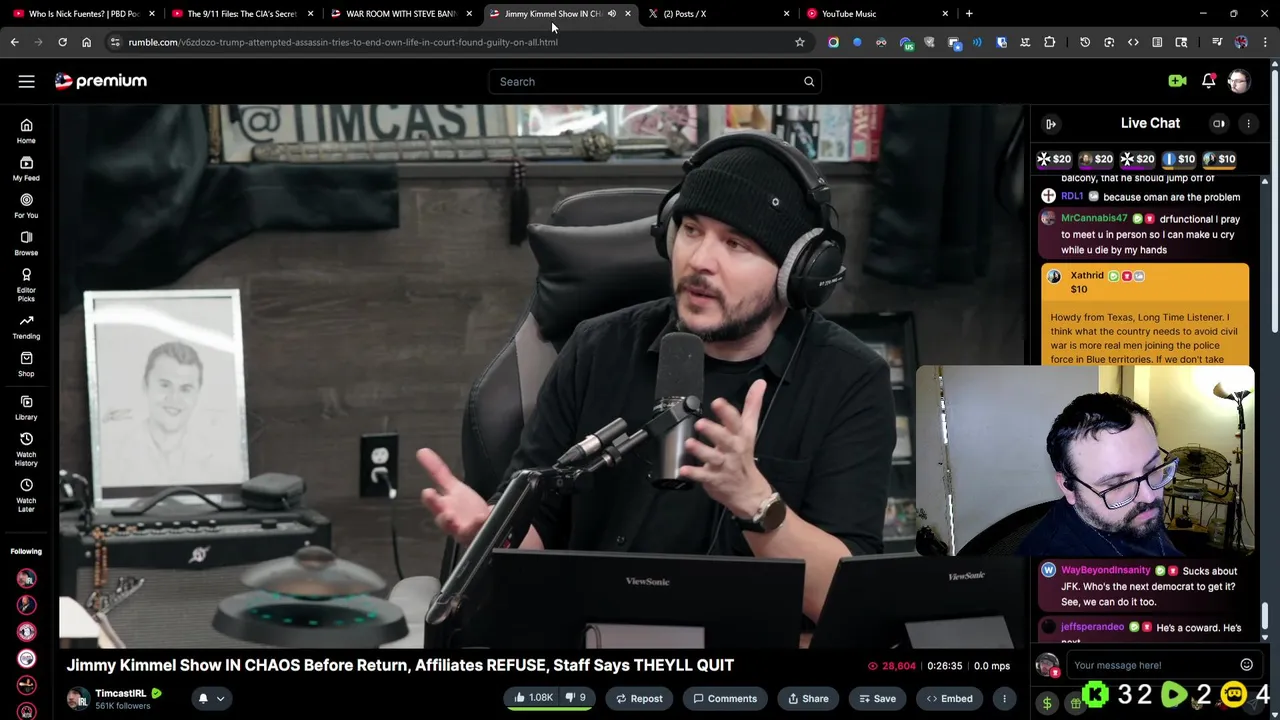Open Watch History in sidebar

(26, 450)
